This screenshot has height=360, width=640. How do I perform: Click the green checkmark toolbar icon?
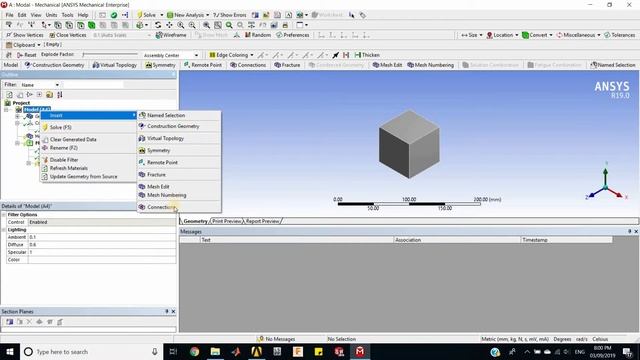[x=114, y=15]
